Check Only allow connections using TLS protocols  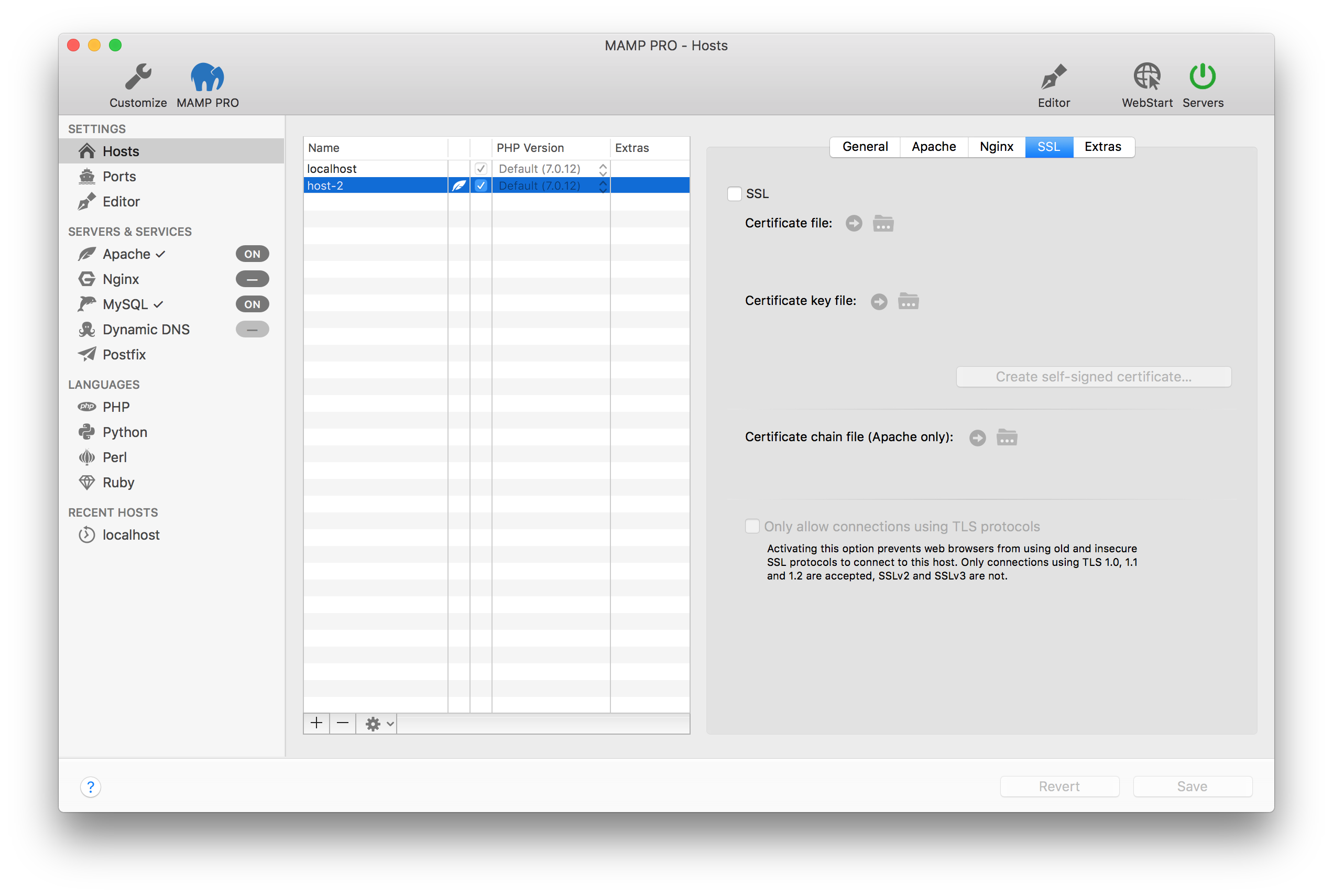(752, 526)
